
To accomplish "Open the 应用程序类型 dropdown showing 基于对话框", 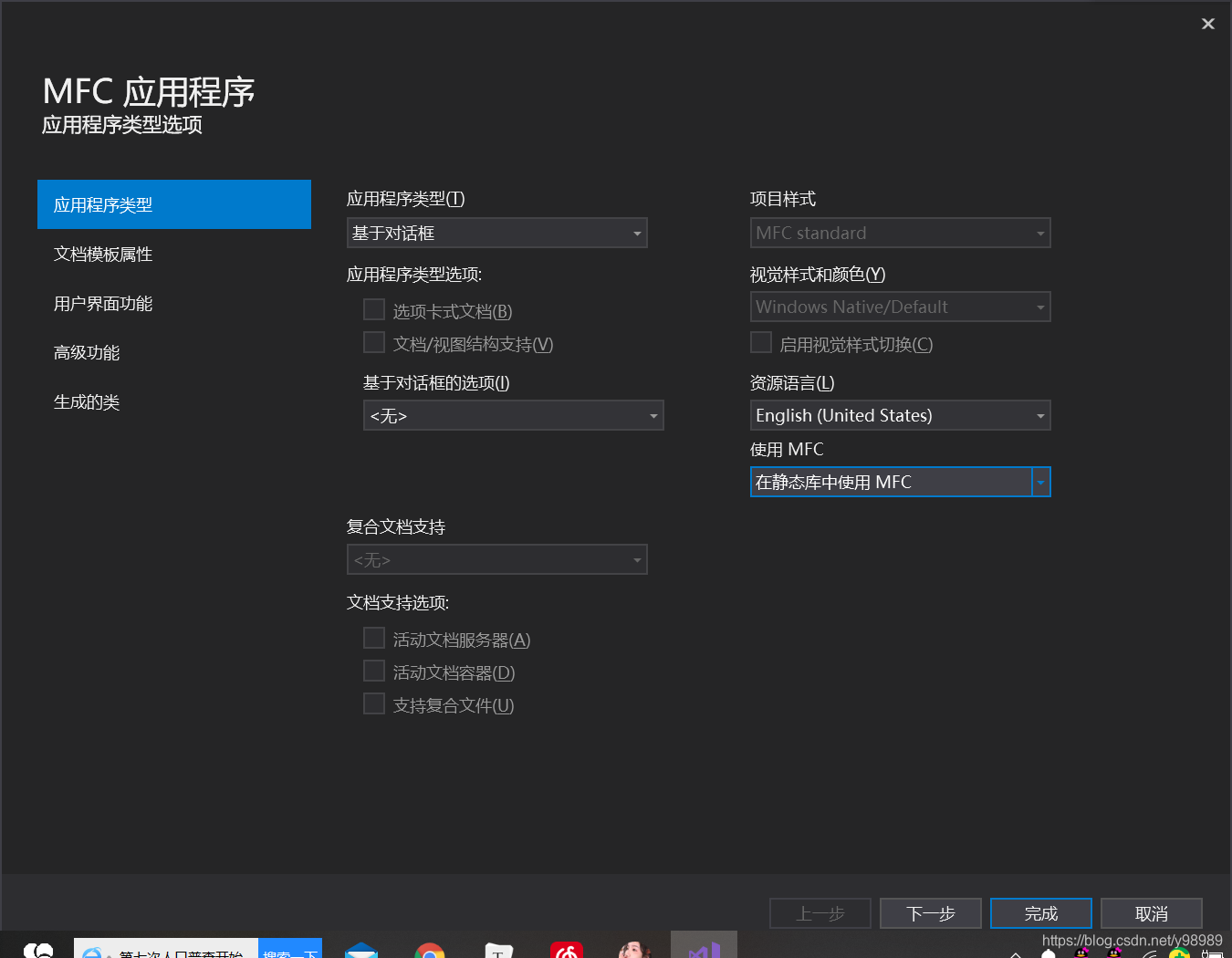I will coord(497,233).
